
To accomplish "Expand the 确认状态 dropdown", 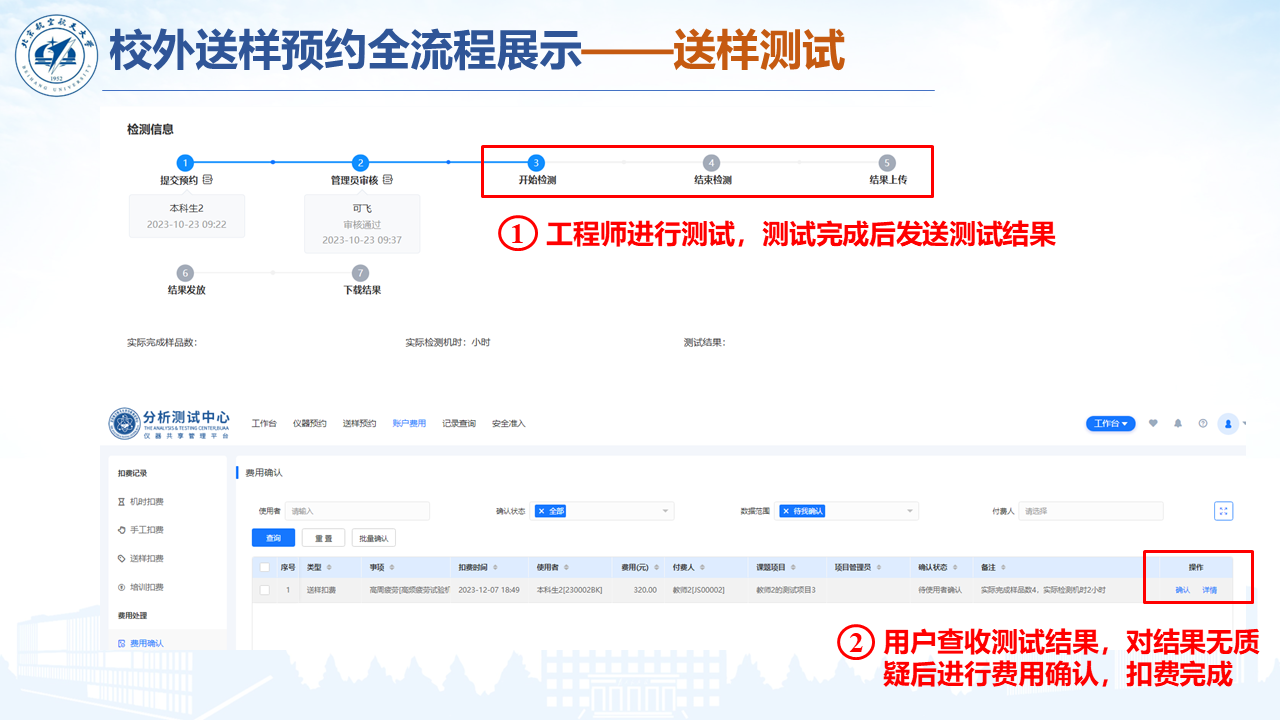I will click(666, 511).
